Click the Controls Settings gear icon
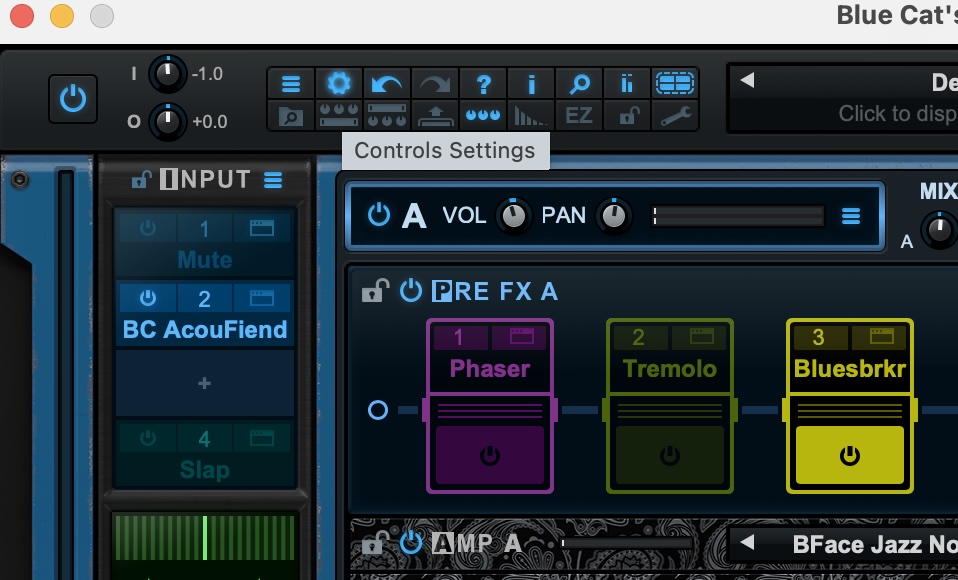 click(339, 83)
